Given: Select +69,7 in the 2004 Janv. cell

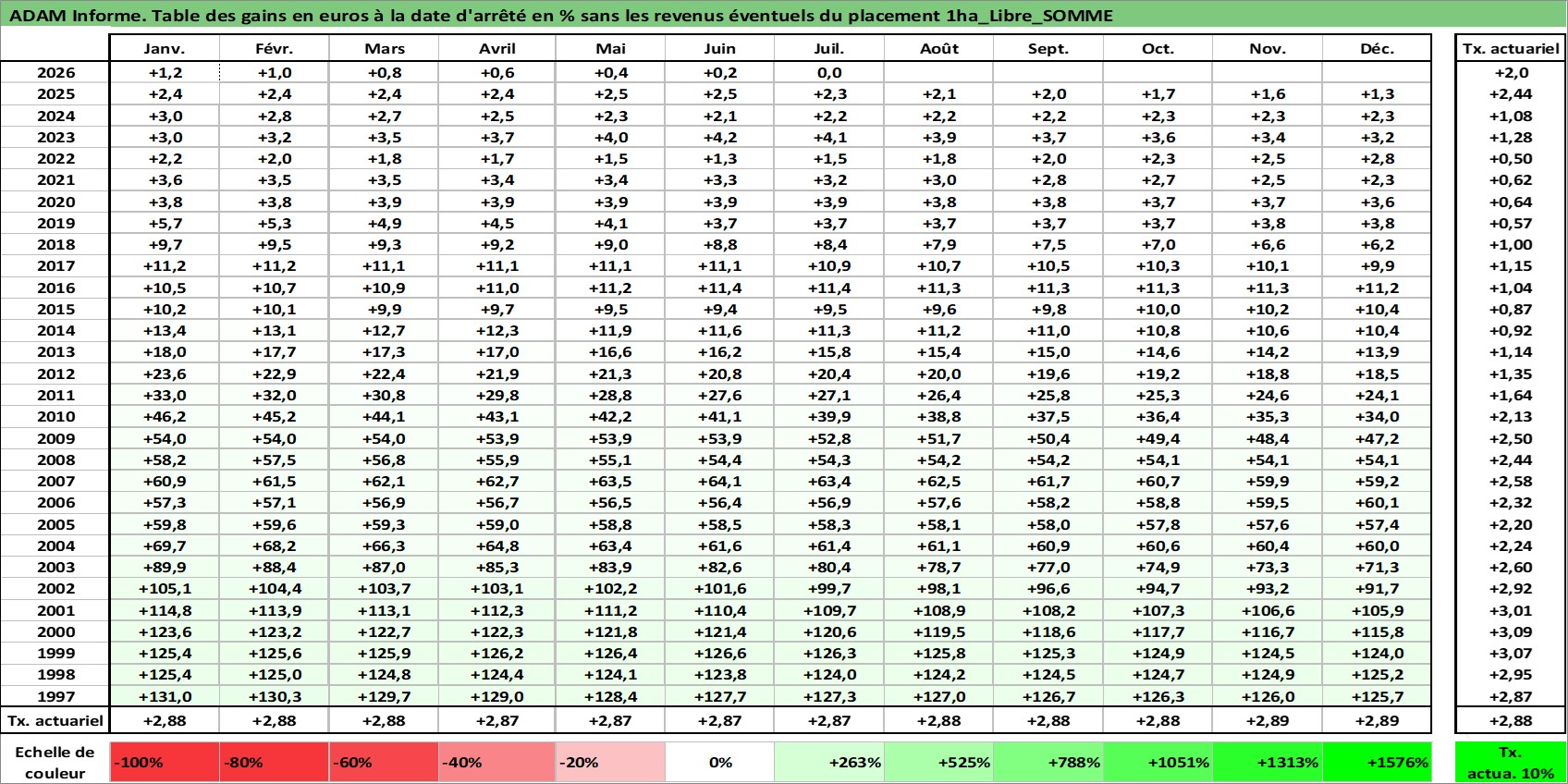Looking at the screenshot, I should point(165,545).
